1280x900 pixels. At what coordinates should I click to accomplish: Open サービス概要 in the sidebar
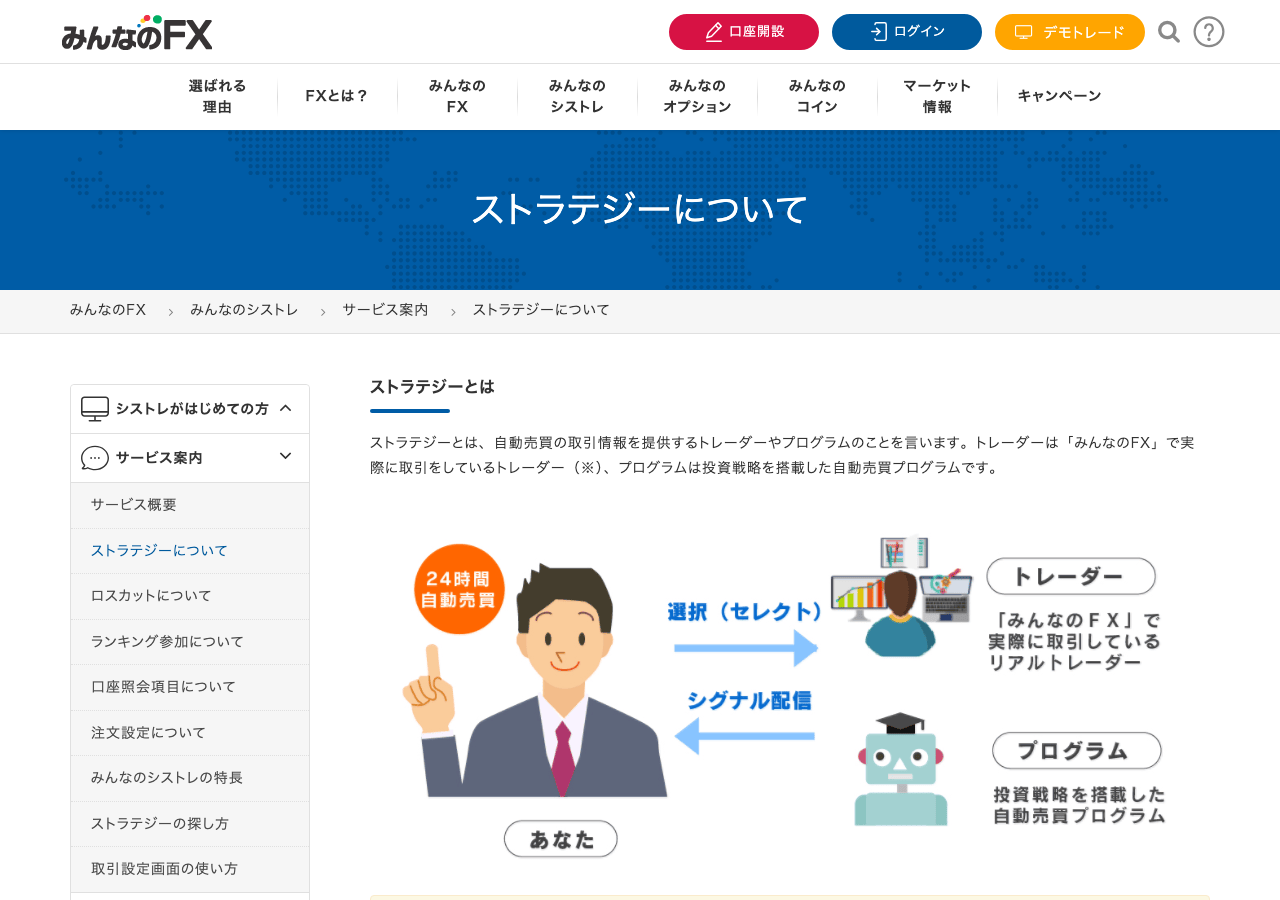(x=190, y=505)
